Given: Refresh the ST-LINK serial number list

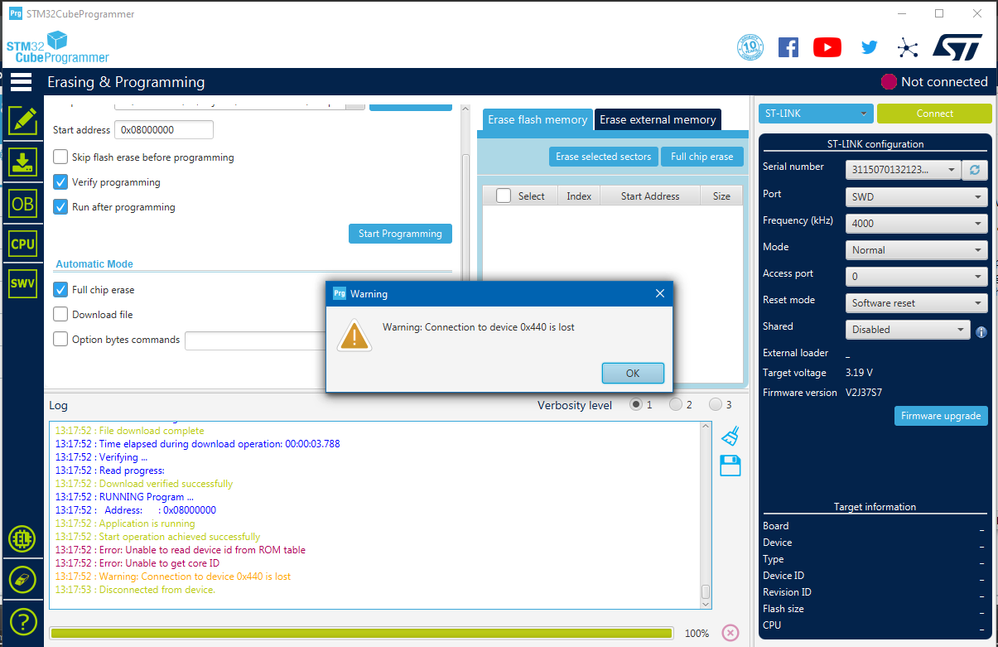Looking at the screenshot, I should coord(974,170).
